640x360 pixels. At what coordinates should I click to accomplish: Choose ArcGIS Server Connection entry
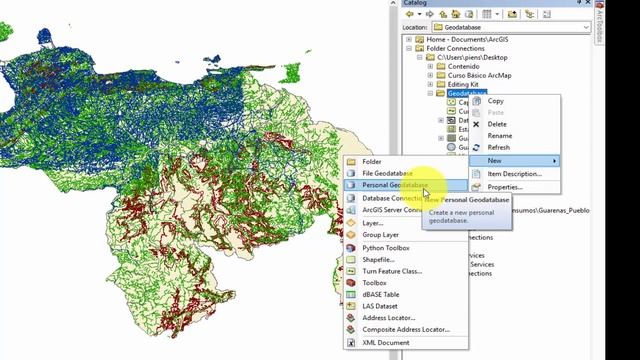(x=384, y=210)
